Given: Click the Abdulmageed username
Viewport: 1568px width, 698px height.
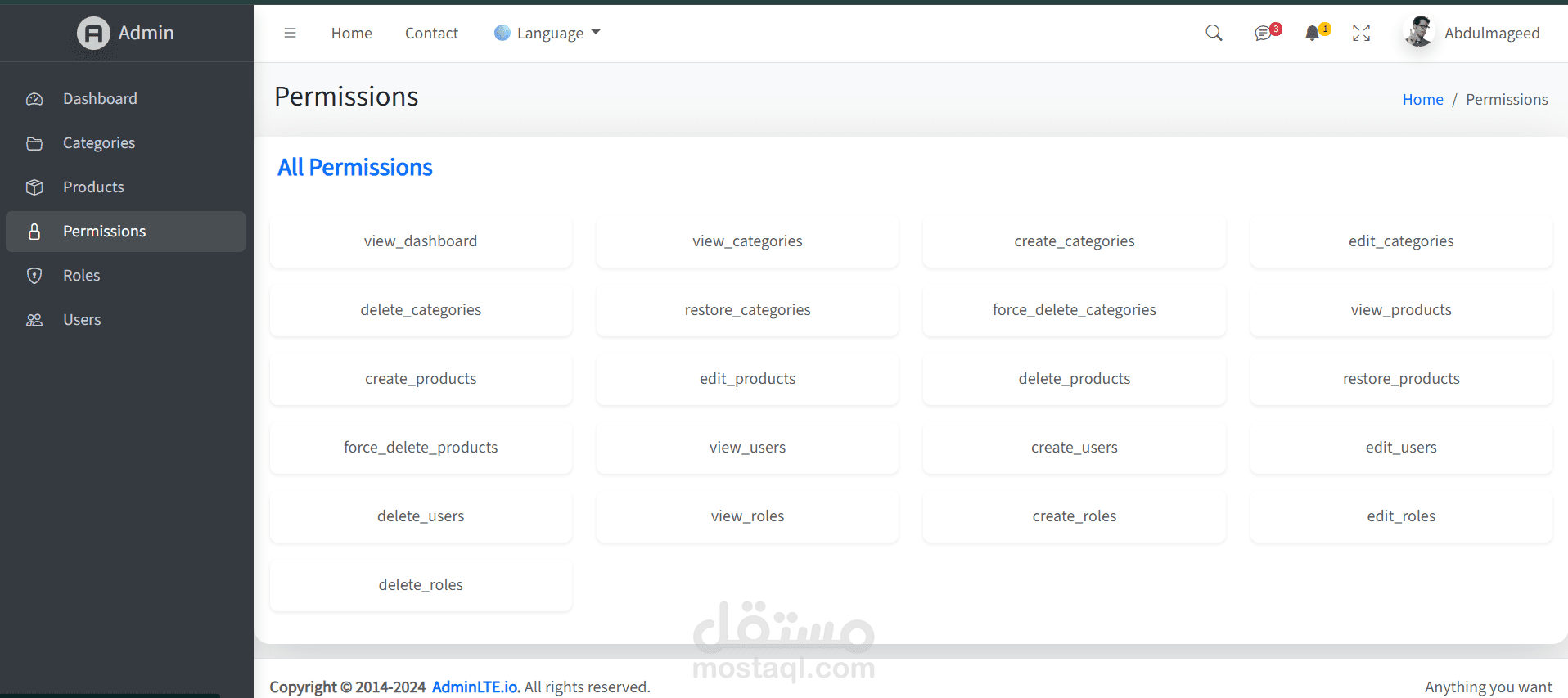Looking at the screenshot, I should 1492,33.
